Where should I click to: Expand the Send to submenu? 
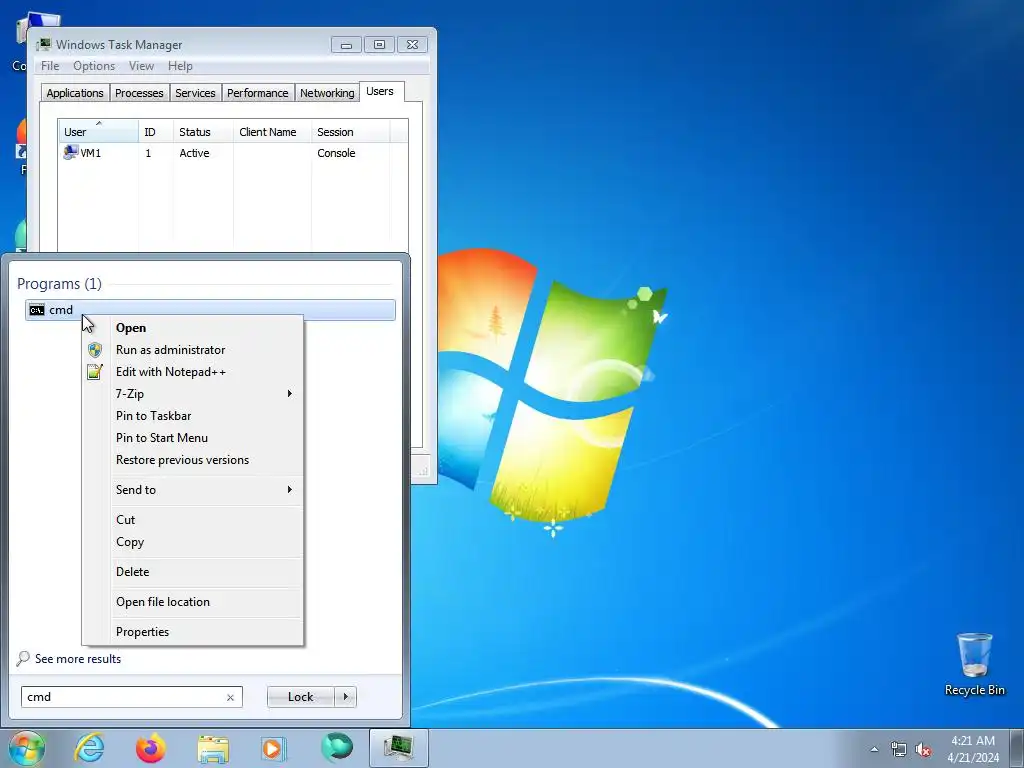click(193, 490)
